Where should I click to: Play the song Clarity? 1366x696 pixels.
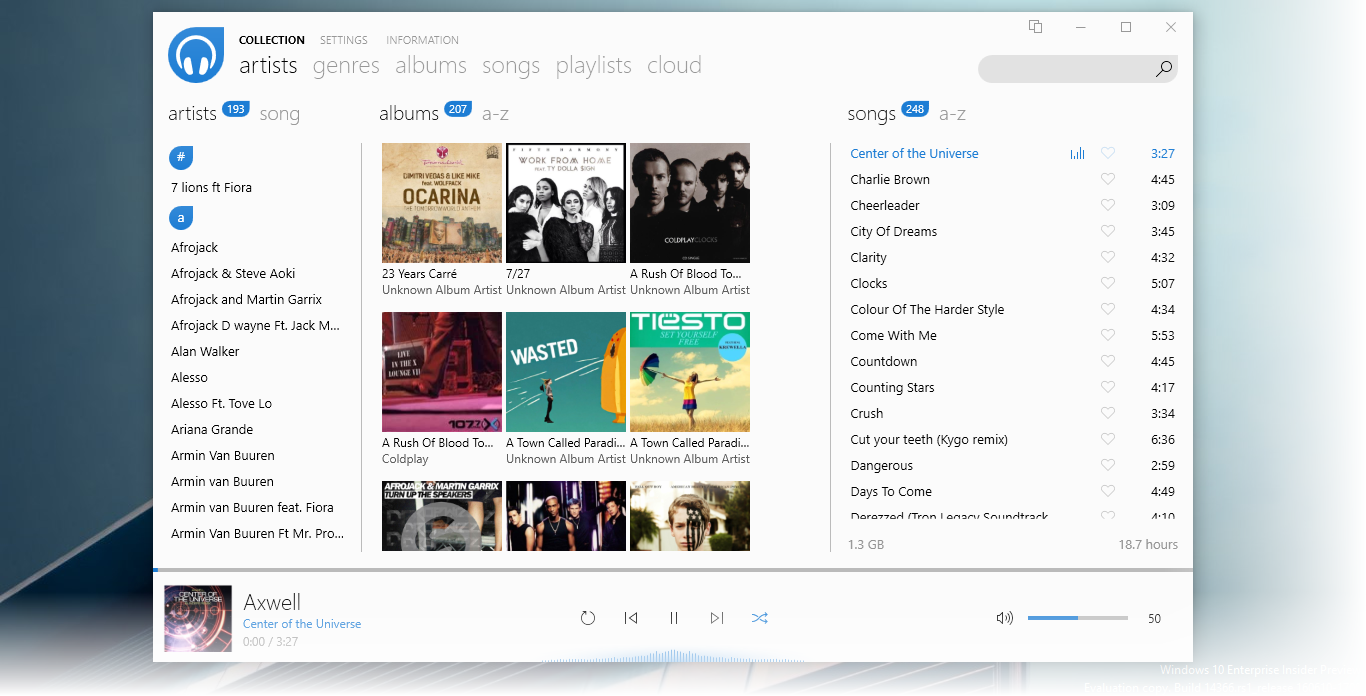[x=869, y=257]
